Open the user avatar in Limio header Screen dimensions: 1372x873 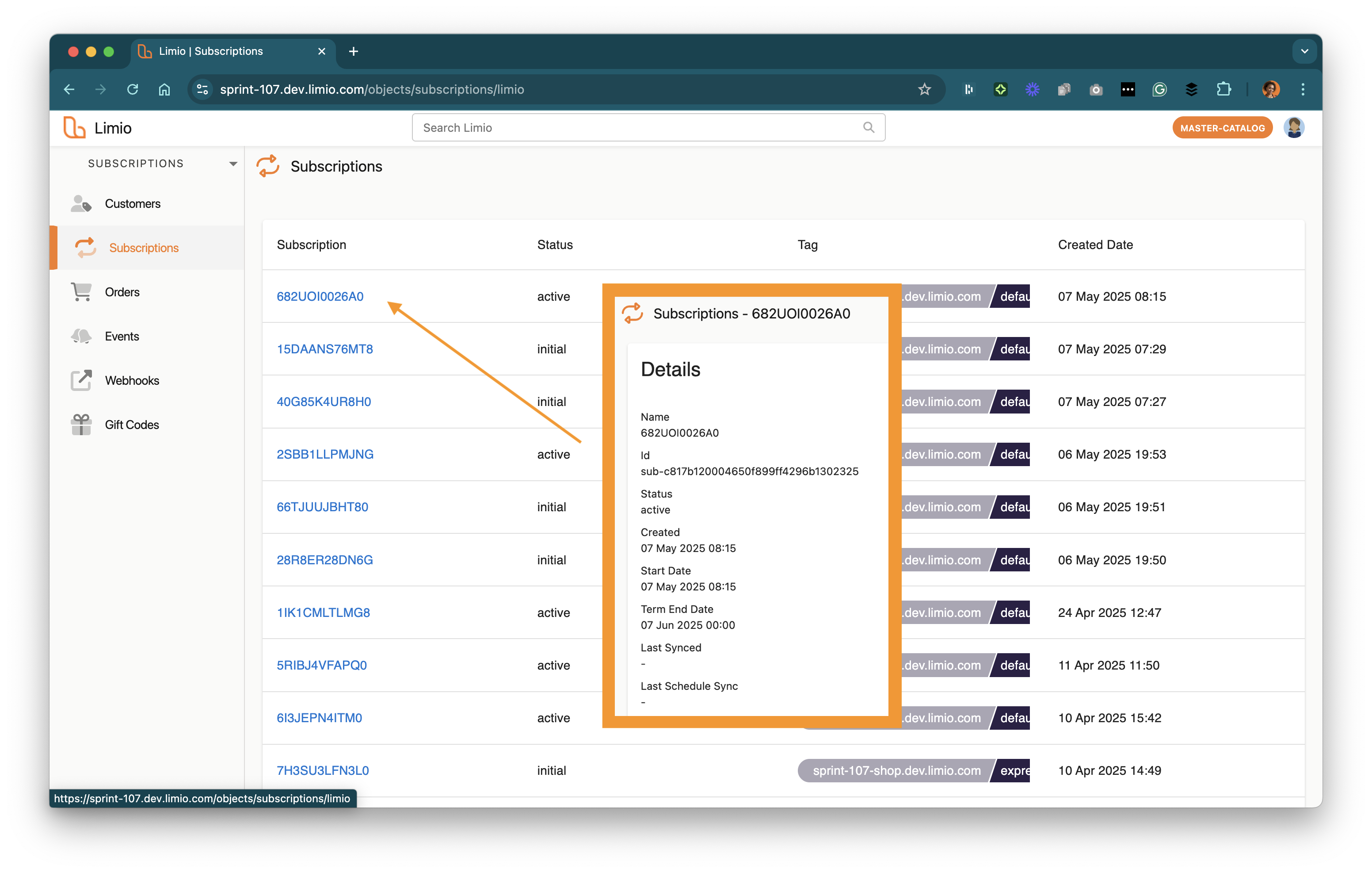(x=1293, y=128)
